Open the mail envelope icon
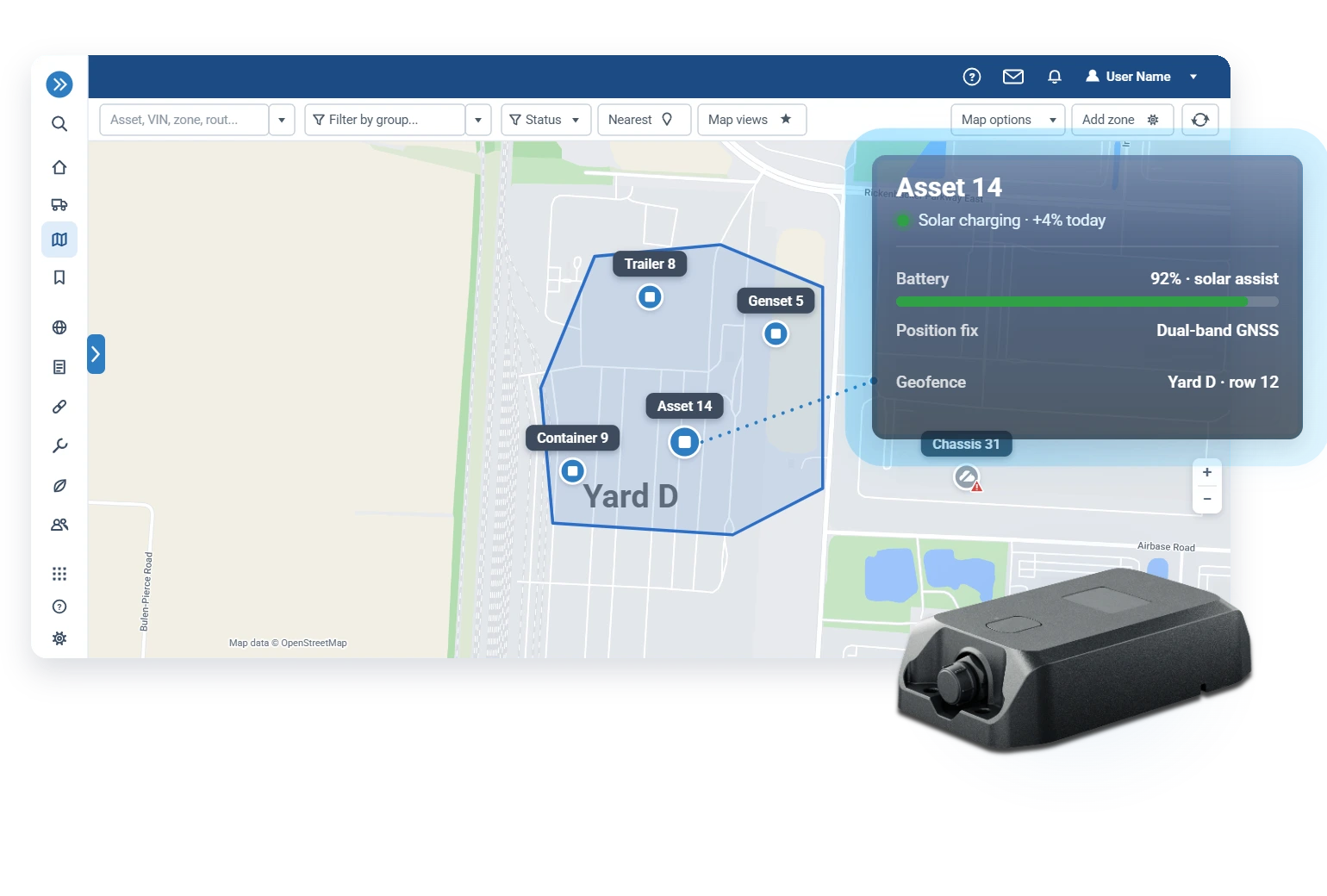The width and height of the screenshot is (1327, 896). pos(1013,77)
